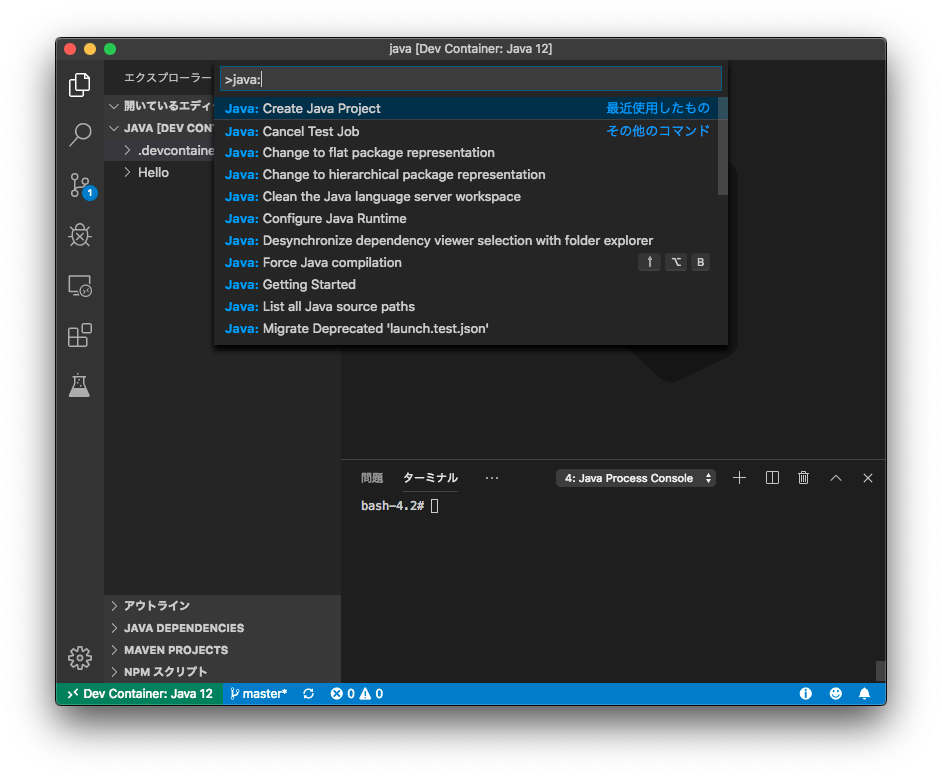Select 4: Java Process Console dropdown

636,478
